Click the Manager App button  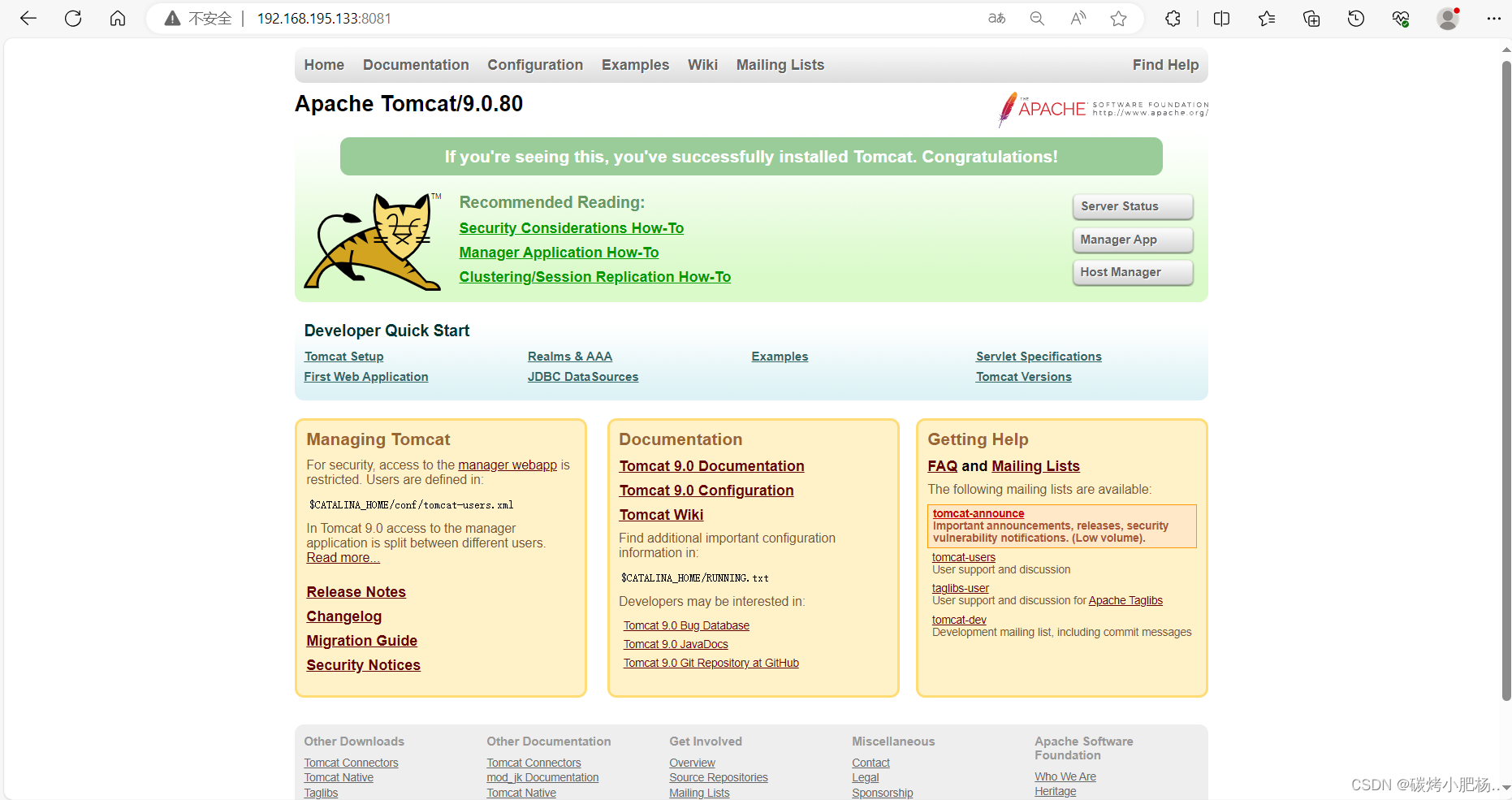pos(1133,240)
